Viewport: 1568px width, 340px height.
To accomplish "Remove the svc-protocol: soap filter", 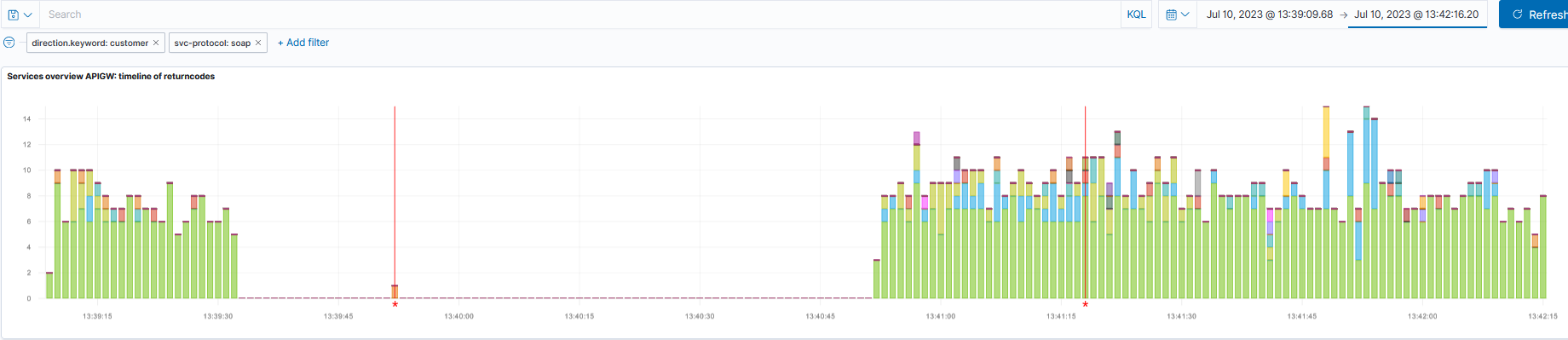I will click(x=258, y=43).
